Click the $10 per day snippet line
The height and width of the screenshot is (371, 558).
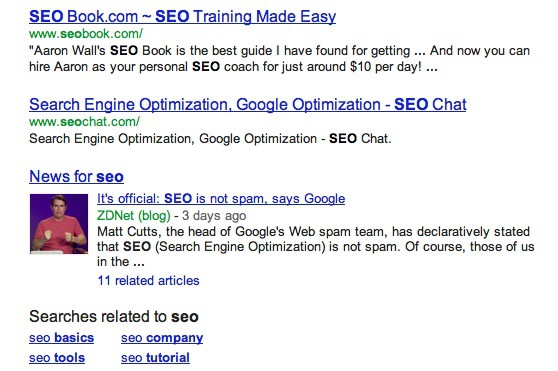[233, 67]
